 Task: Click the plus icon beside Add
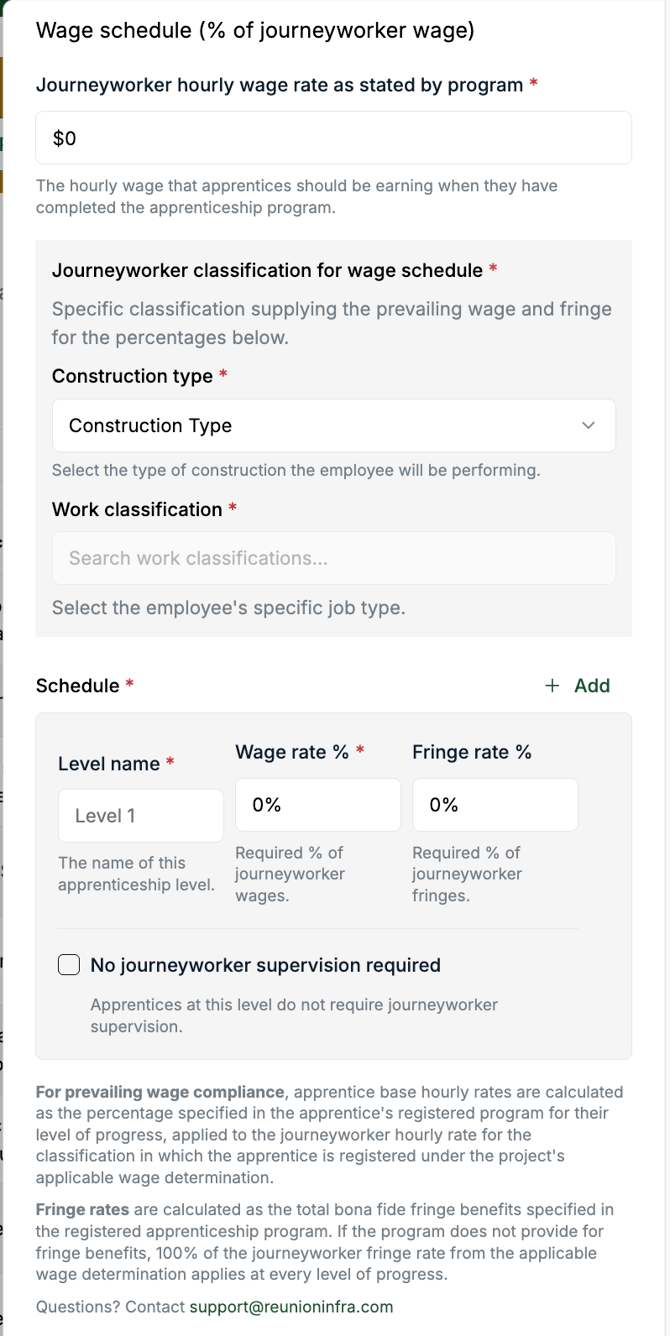(552, 686)
